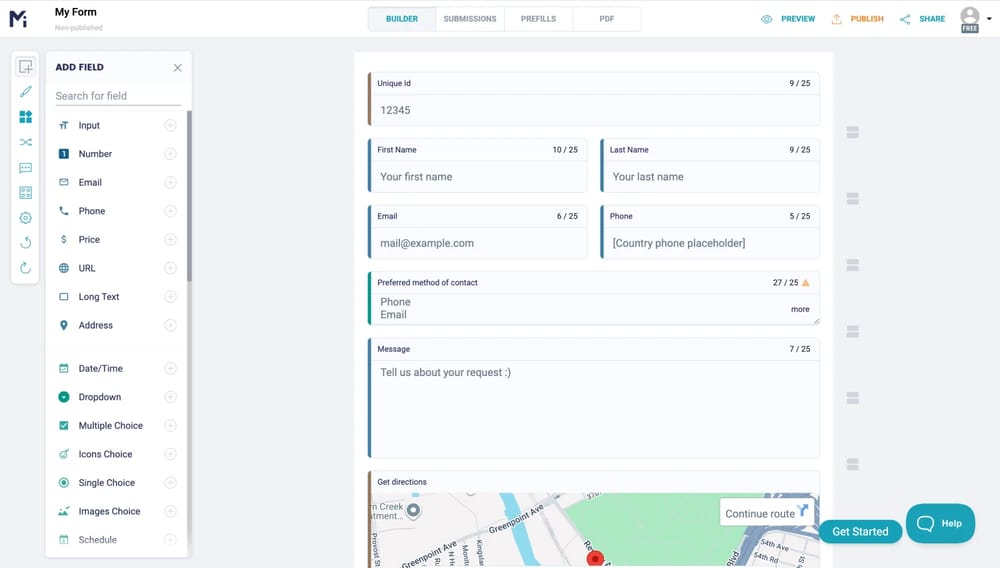1000x568 pixels.
Task: Click the MightyForms logo
Action: [x=18, y=19]
